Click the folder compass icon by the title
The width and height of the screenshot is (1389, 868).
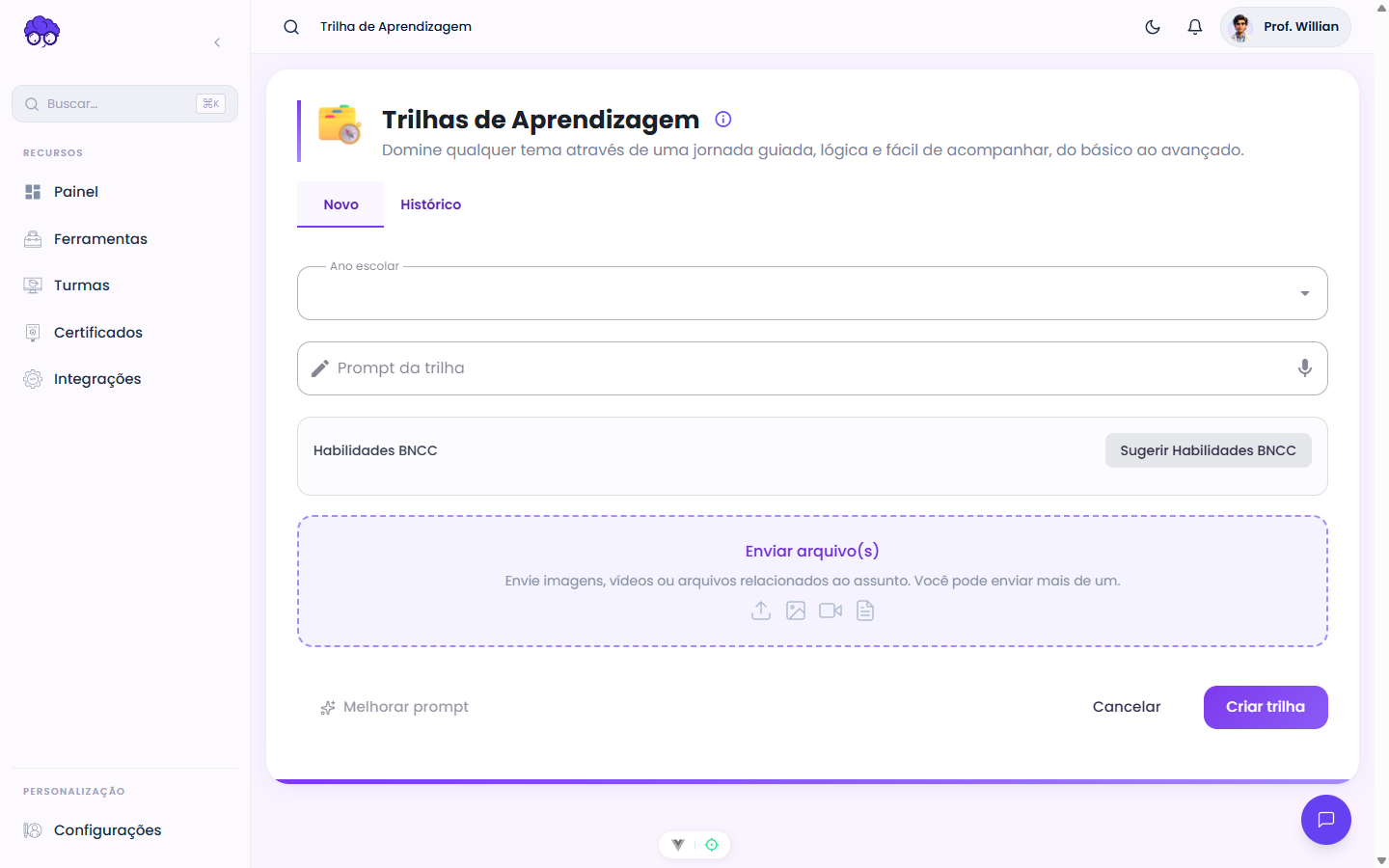coord(340,125)
